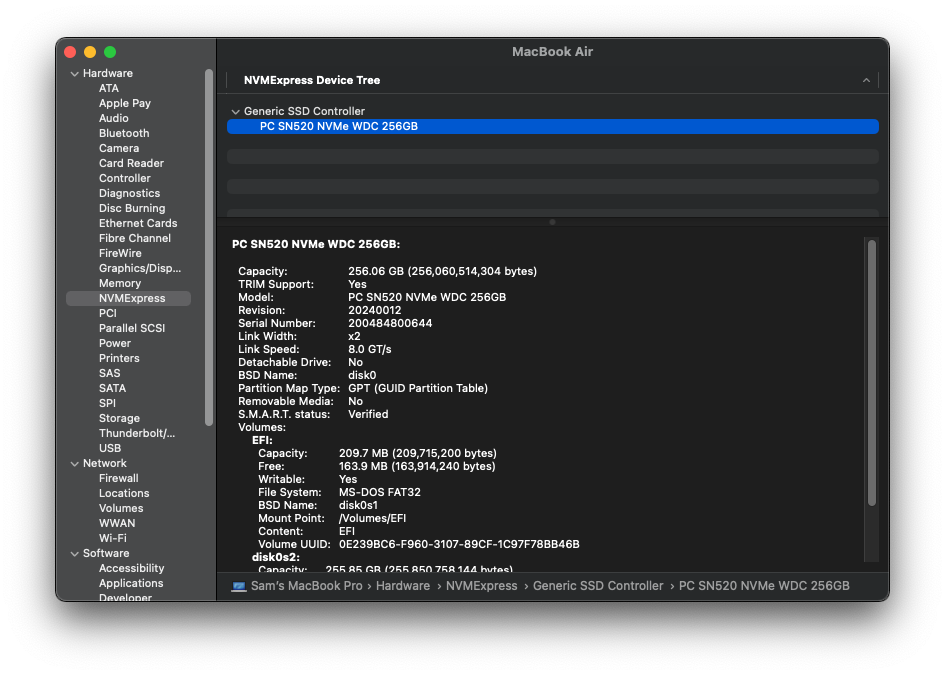This screenshot has width=945, height=675.
Task: Click the revision value 20240012
Action: tap(375, 310)
